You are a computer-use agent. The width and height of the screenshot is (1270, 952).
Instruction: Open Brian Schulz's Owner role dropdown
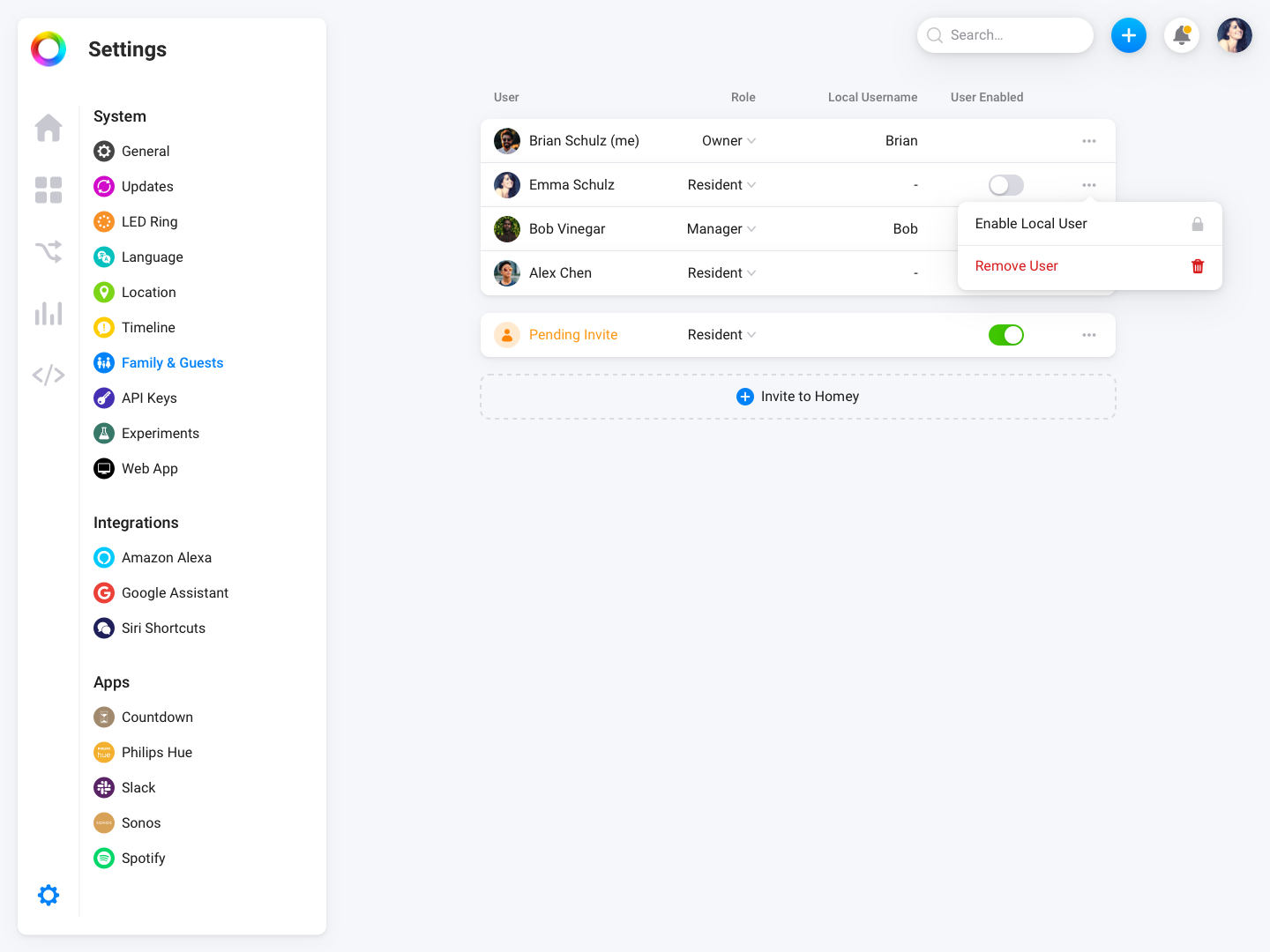728,141
